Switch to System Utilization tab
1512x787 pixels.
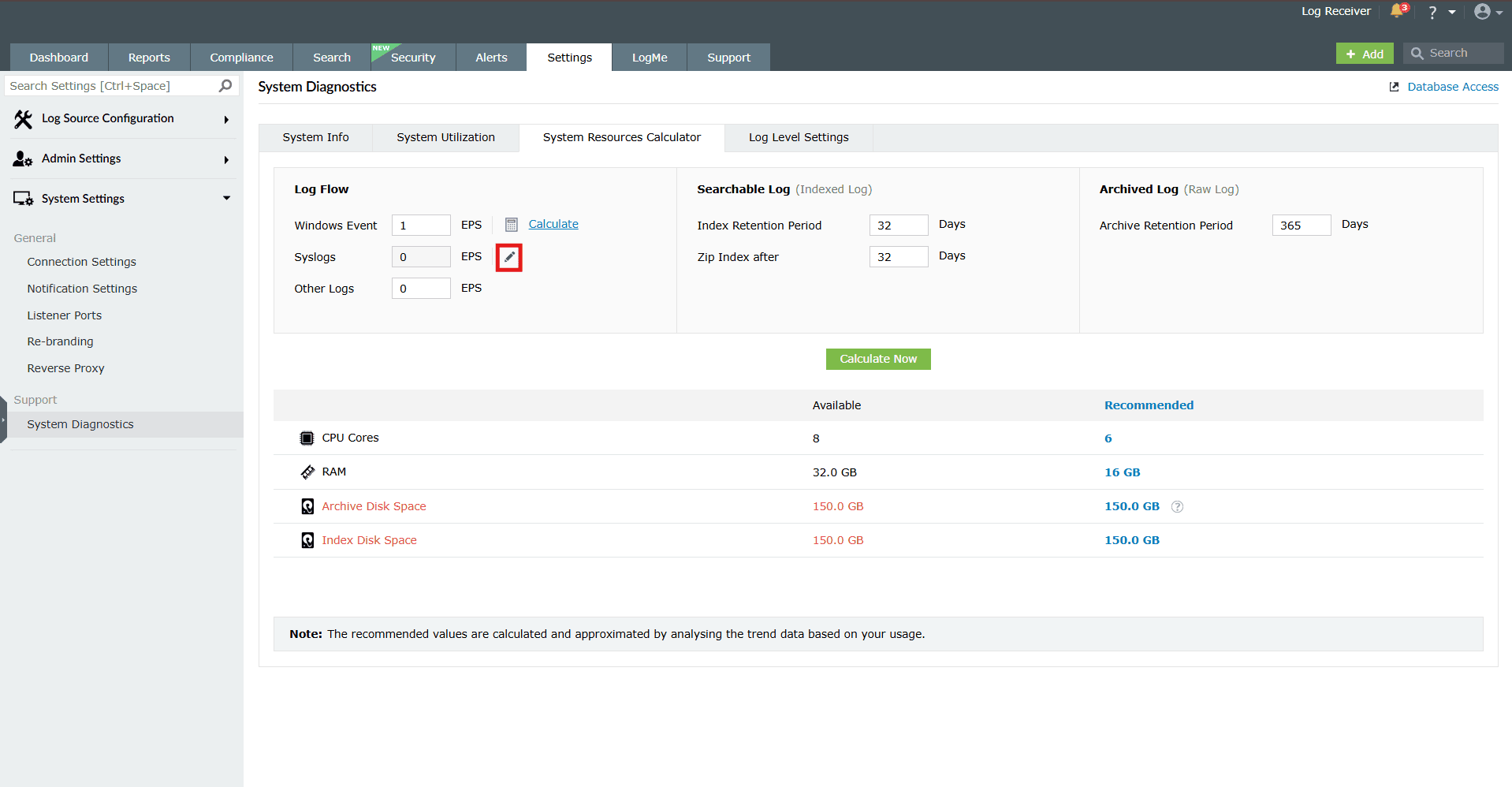(445, 137)
